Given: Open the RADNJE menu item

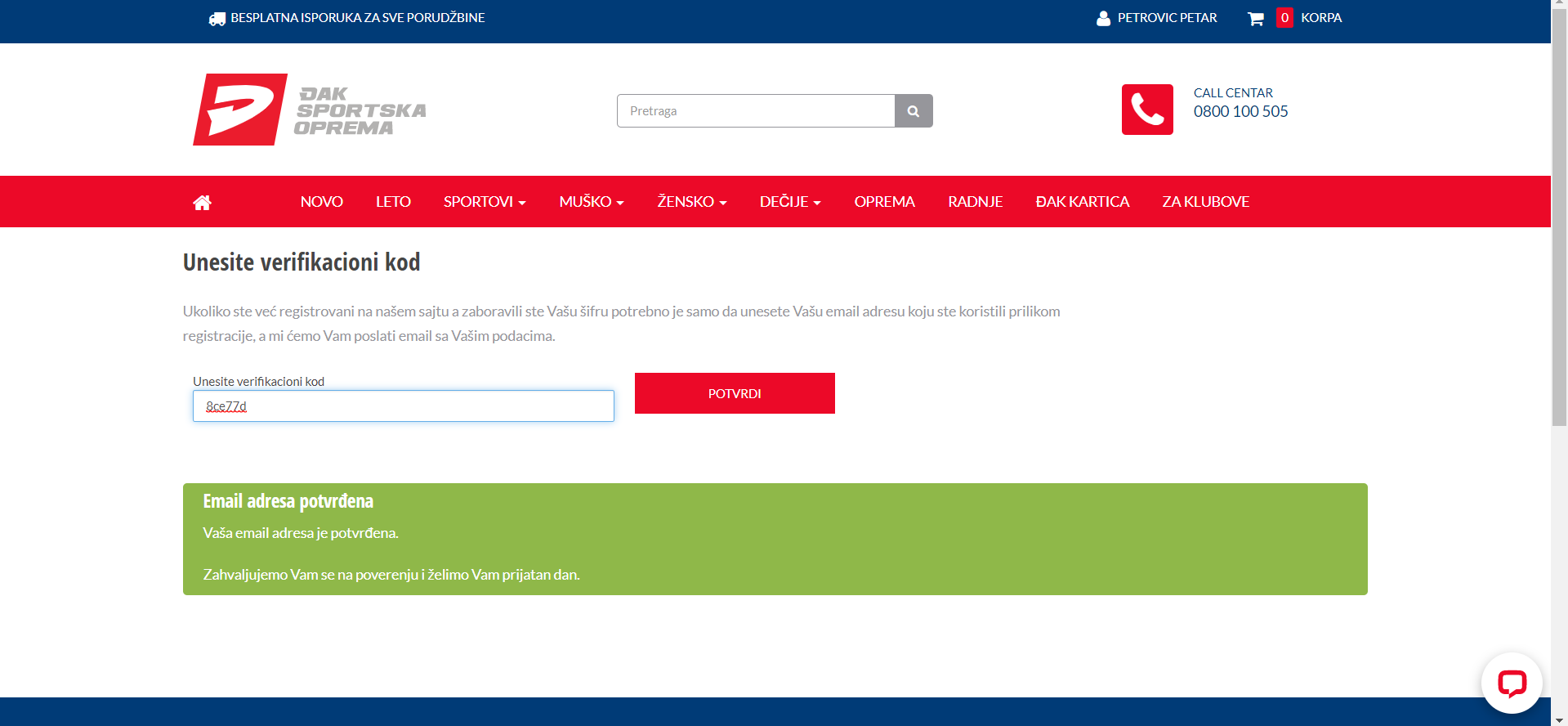Looking at the screenshot, I should point(975,202).
